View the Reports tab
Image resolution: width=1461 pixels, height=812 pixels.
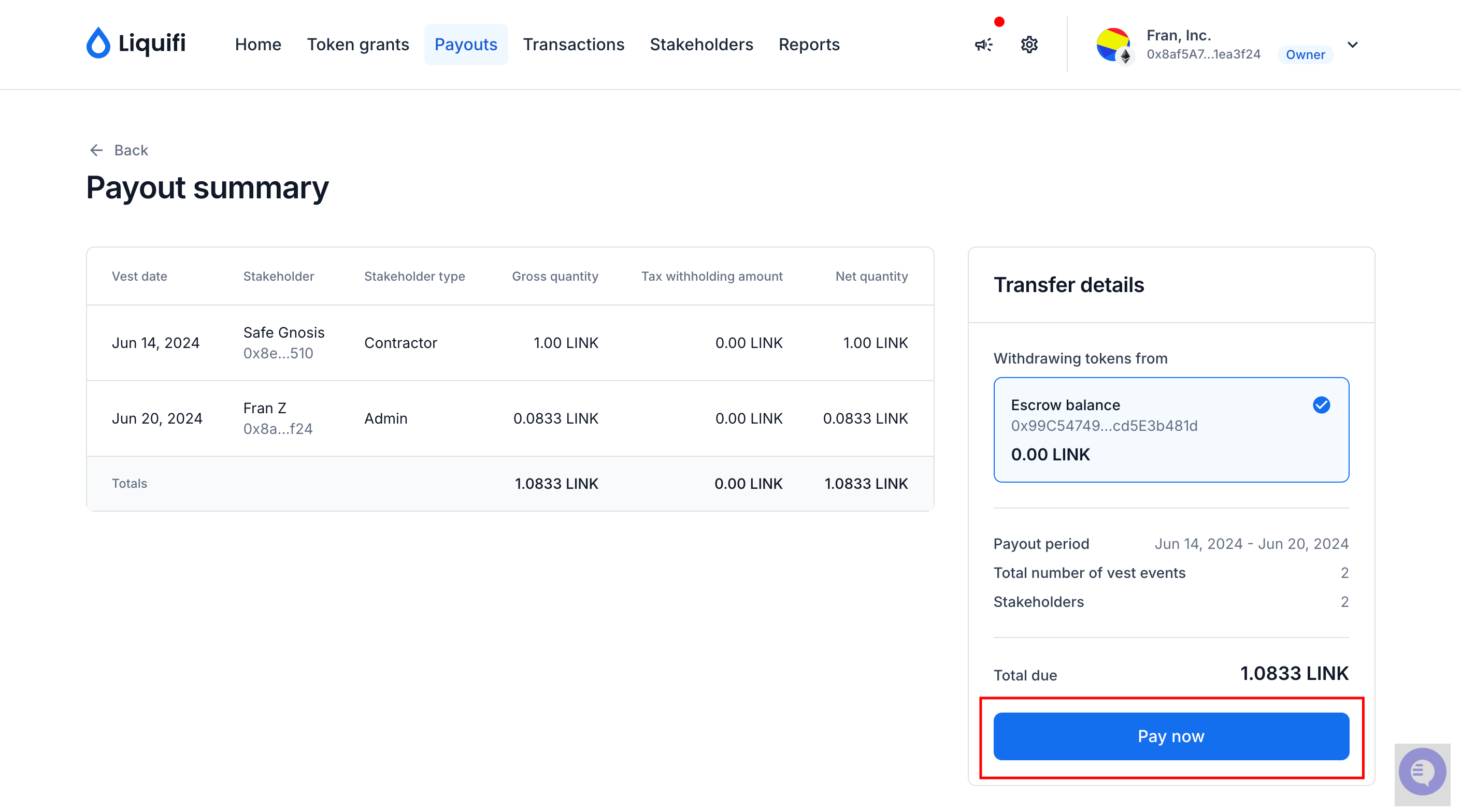809,44
